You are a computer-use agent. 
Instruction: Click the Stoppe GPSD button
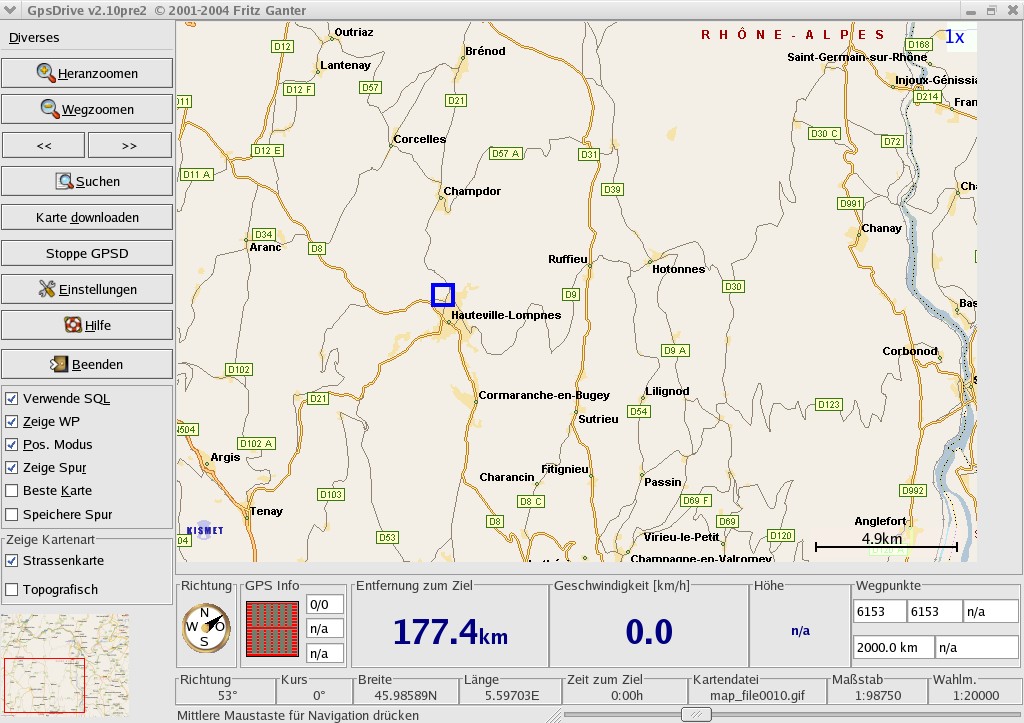87,253
